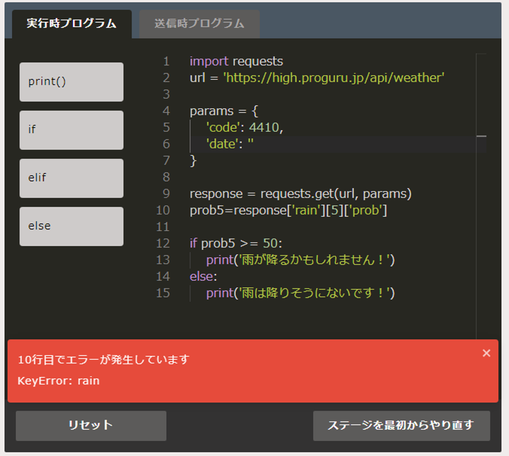The width and height of the screenshot is (509, 456).
Task: Add the else code block
Action: pyautogui.click(x=72, y=227)
